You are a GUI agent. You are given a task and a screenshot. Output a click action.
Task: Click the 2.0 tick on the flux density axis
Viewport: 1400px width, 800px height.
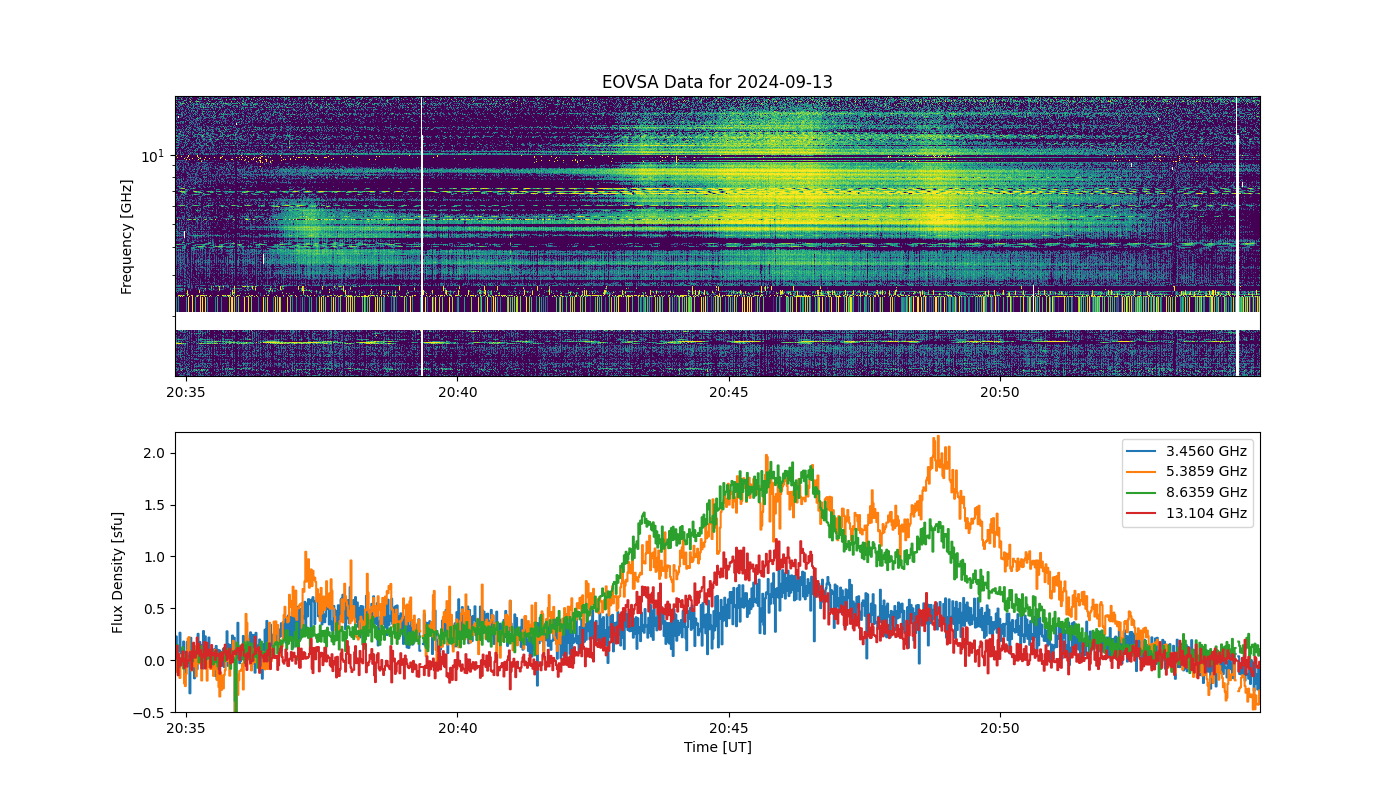[157, 453]
